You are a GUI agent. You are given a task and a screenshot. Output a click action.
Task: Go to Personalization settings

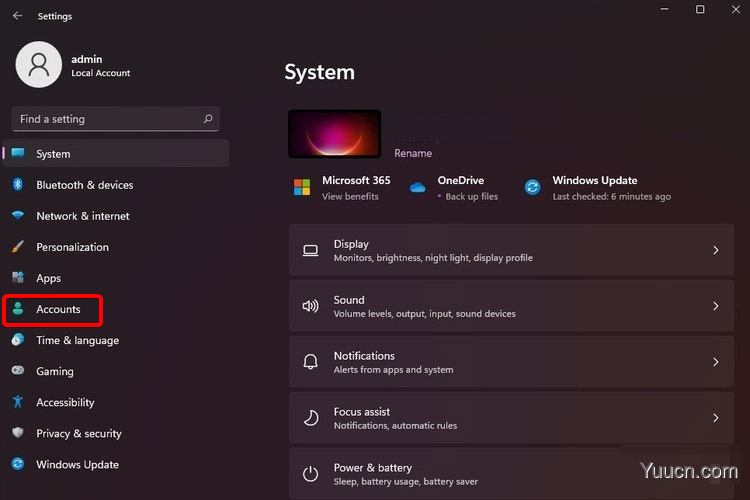pyautogui.click(x=72, y=247)
